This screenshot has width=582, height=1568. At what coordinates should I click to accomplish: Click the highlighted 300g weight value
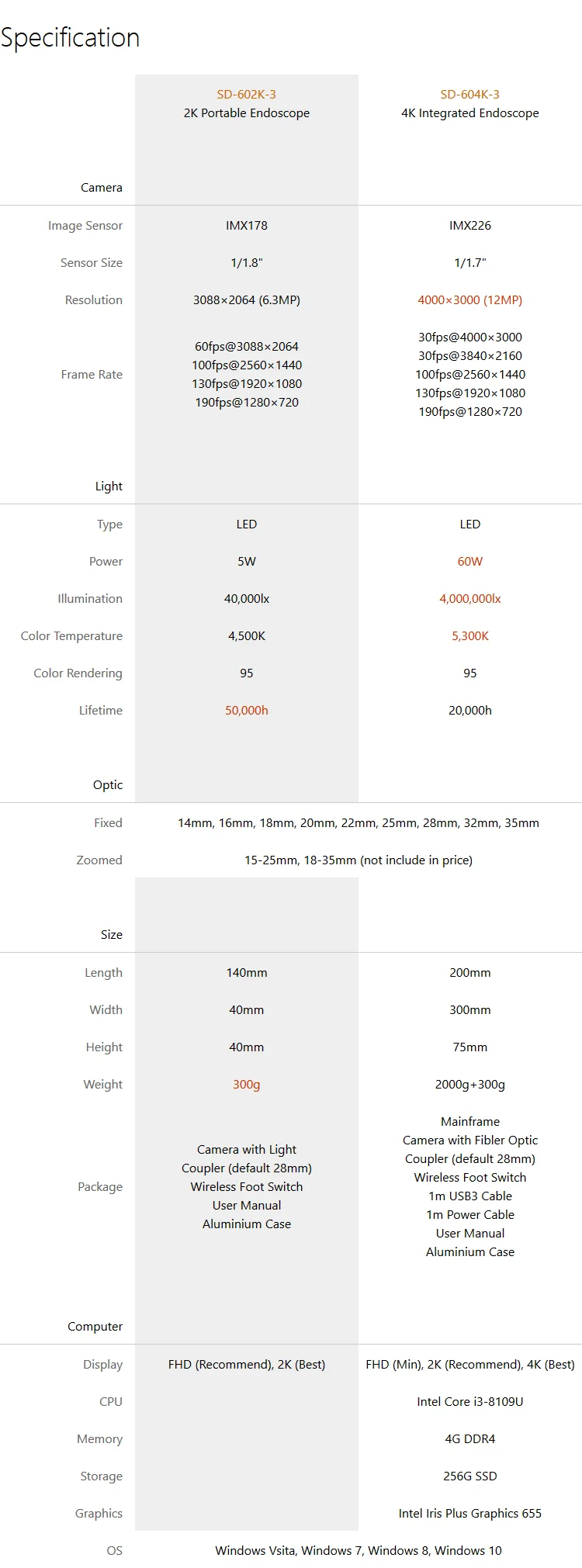point(246,1085)
